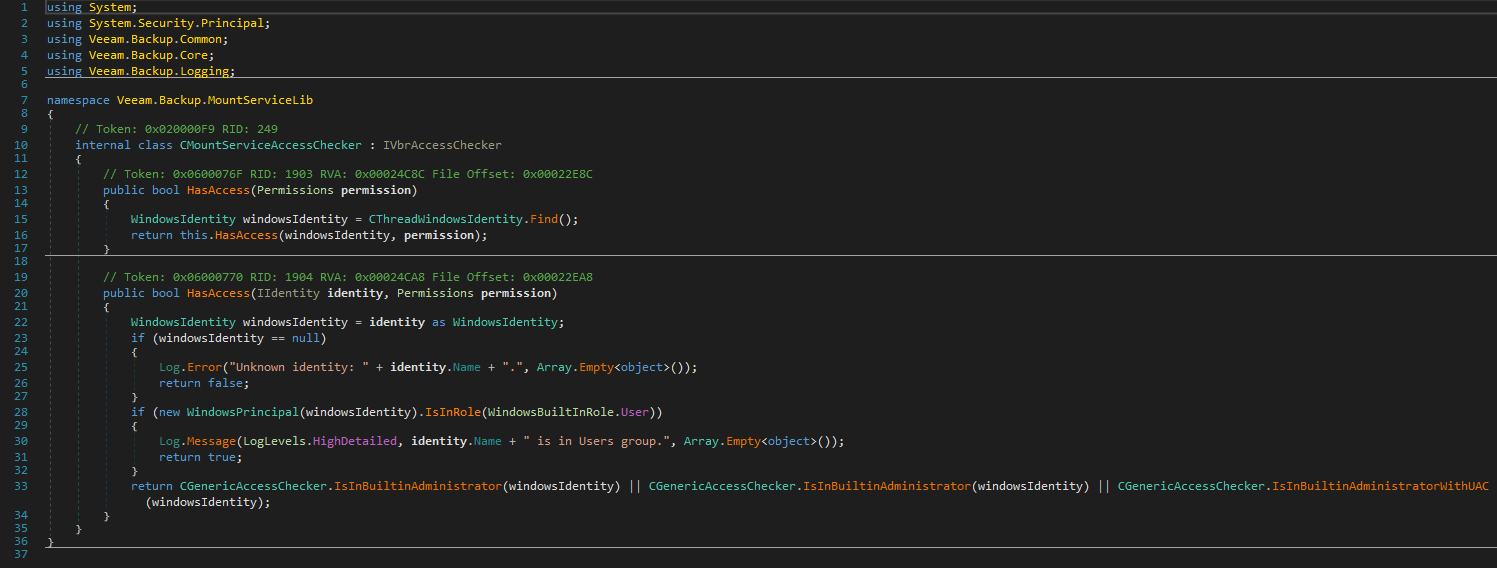The image size is (1497, 568).
Task: Go to the IVbrAccessChecker interface reference
Action: [442, 145]
